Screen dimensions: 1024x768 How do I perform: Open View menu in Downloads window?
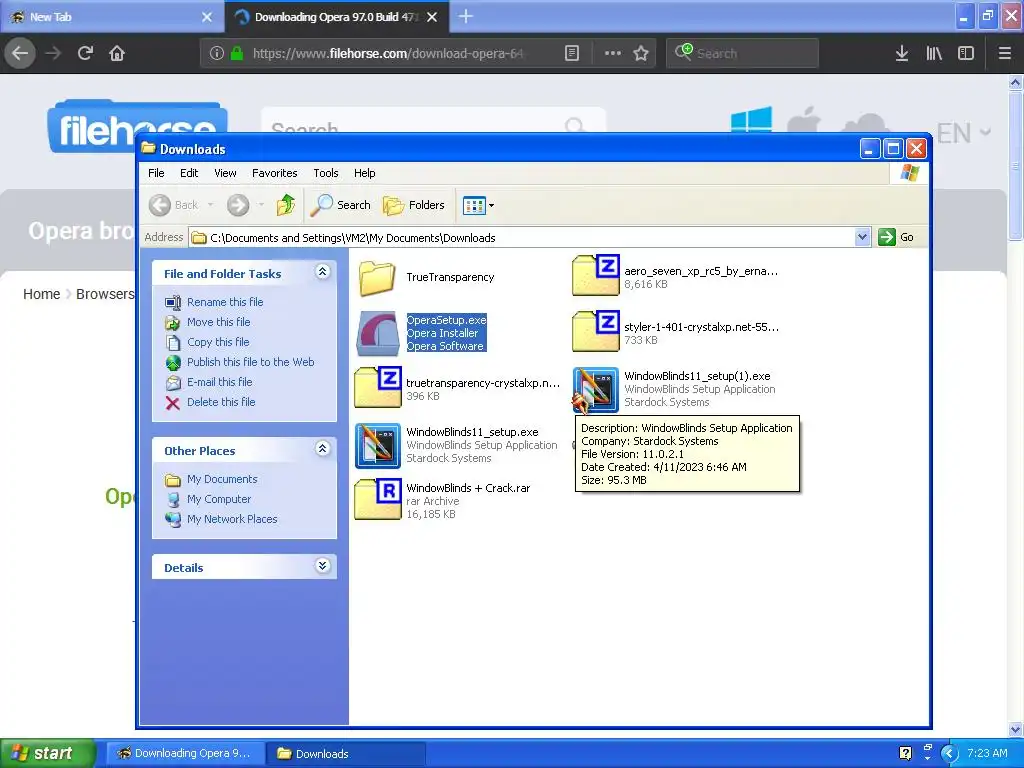(x=225, y=173)
